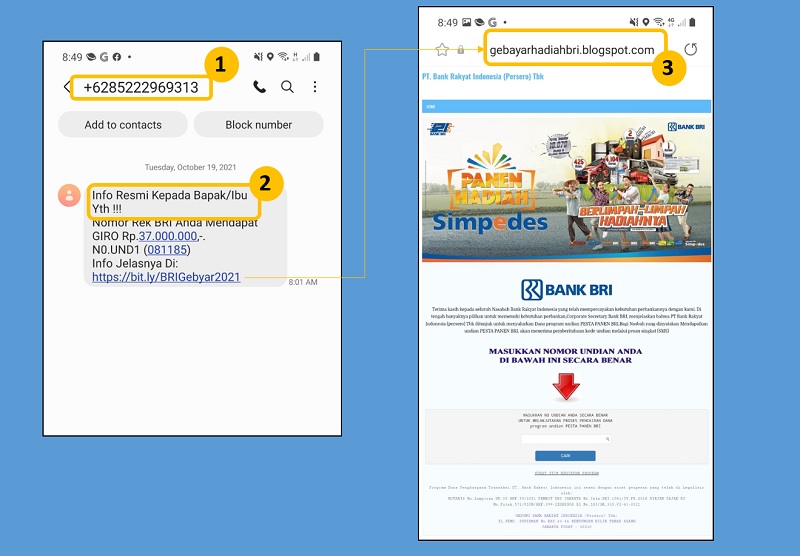Tap the Panen Hadiah Simpedes banner image
This screenshot has width=800, height=556.
566,190
